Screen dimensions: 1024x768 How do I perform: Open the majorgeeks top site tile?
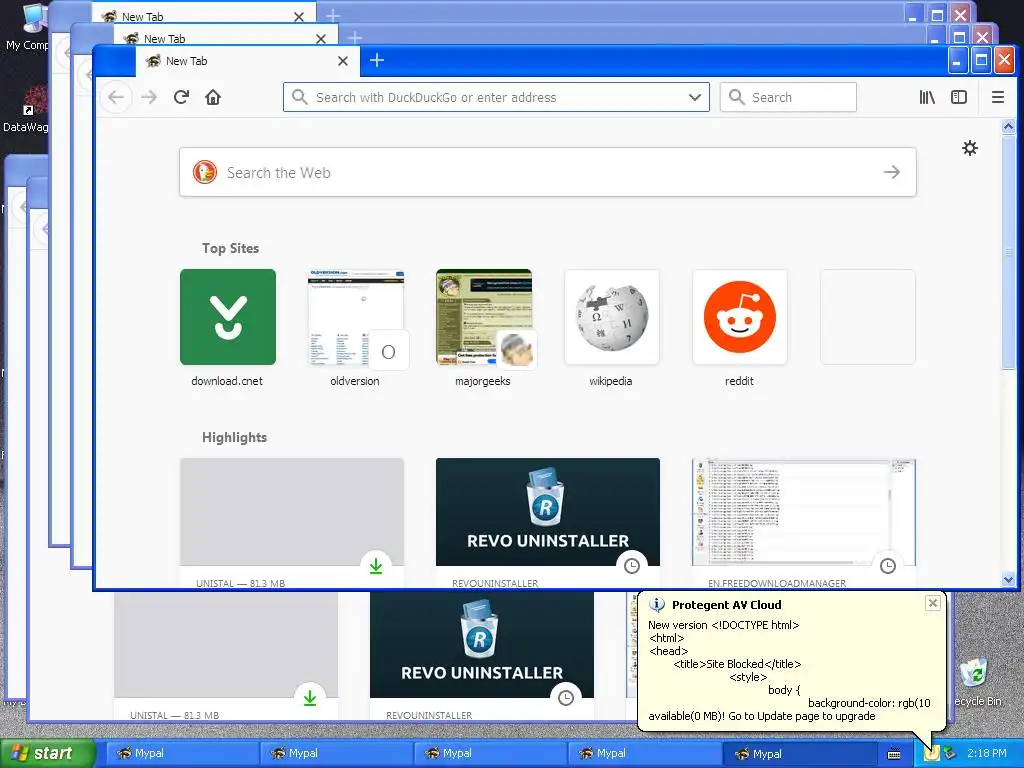pos(484,317)
